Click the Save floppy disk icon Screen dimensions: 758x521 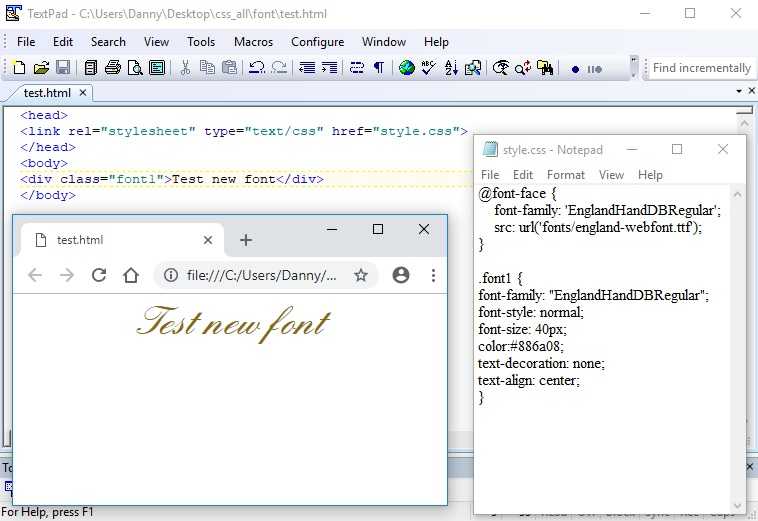pos(63,68)
